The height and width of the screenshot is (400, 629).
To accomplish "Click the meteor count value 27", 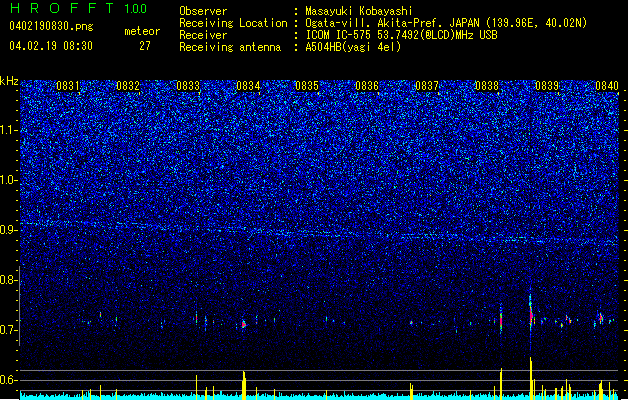I will click(145, 46).
